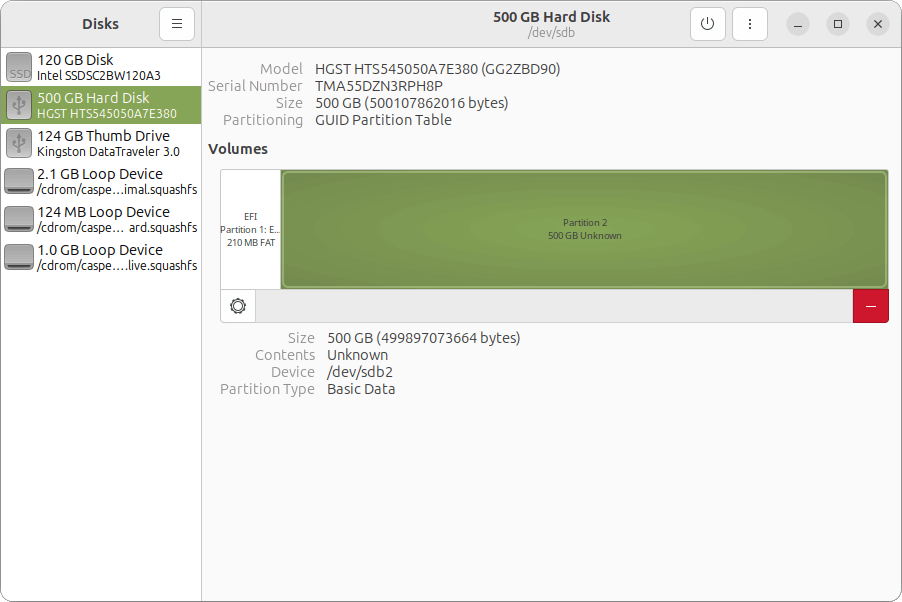Viewport: 902px width, 602px height.
Task: Click the Kingston DataTraveler 3.0 entry label
Action: tap(108, 152)
